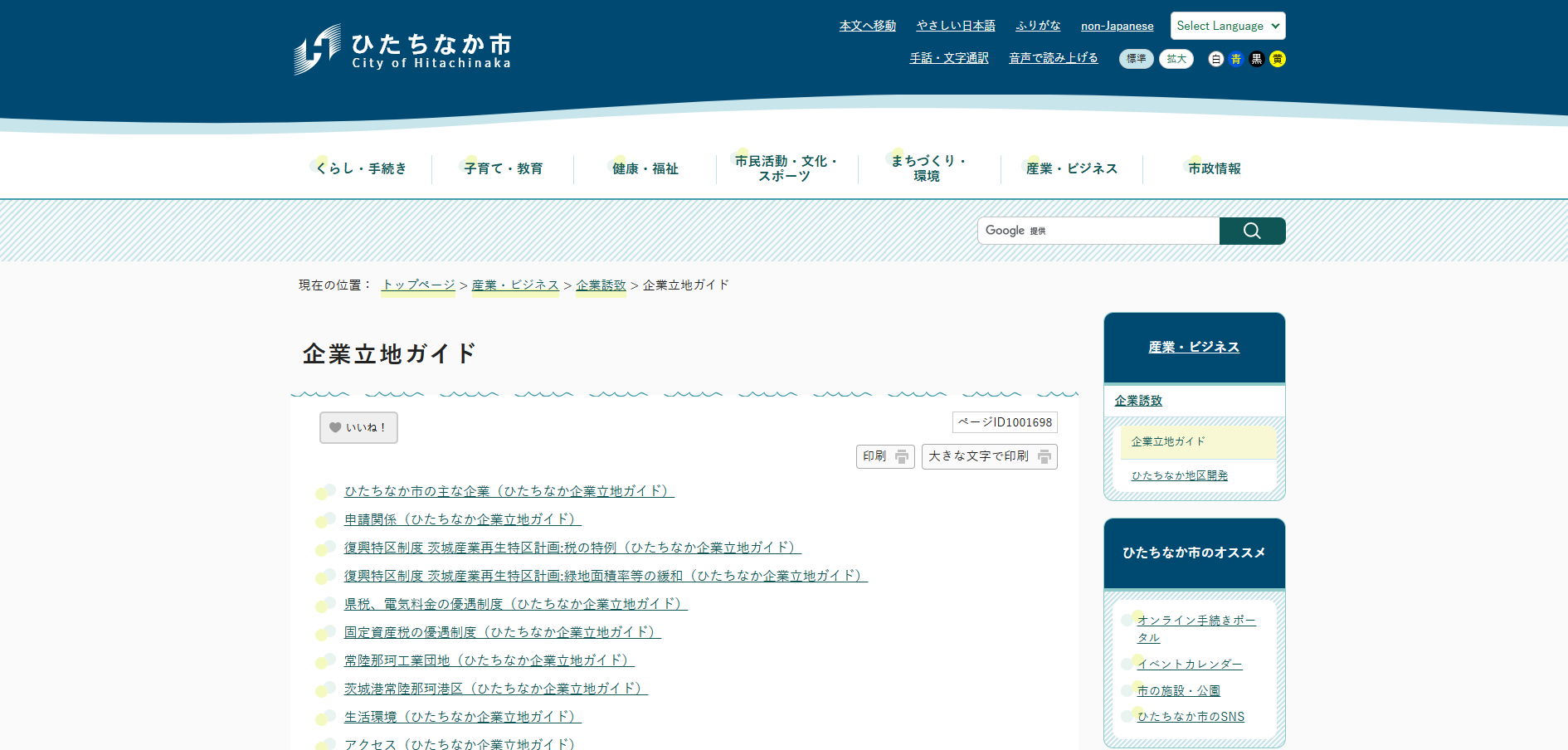Open the Select Language dropdown
Viewport: 1568px width, 750px height.
(1228, 26)
